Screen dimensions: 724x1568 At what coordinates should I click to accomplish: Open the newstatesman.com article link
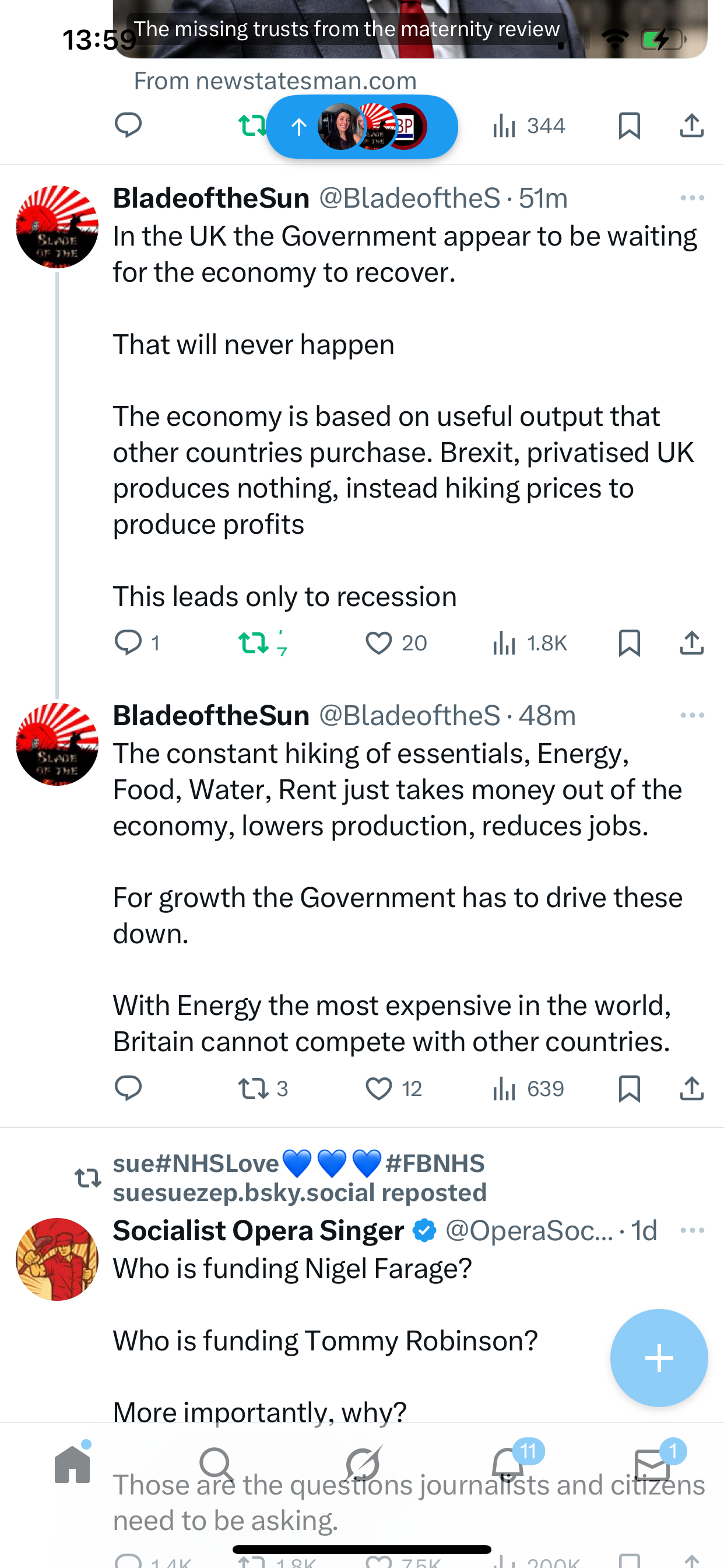point(275,81)
